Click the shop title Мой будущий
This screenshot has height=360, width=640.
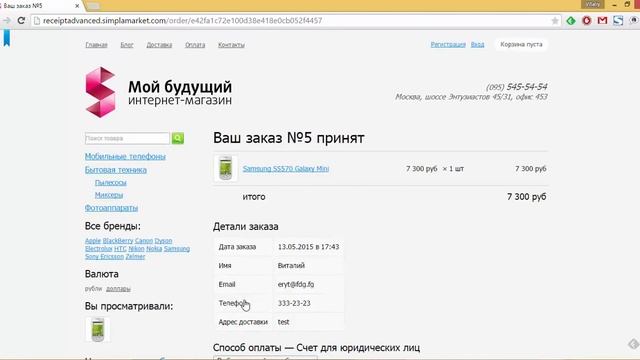click(x=180, y=87)
